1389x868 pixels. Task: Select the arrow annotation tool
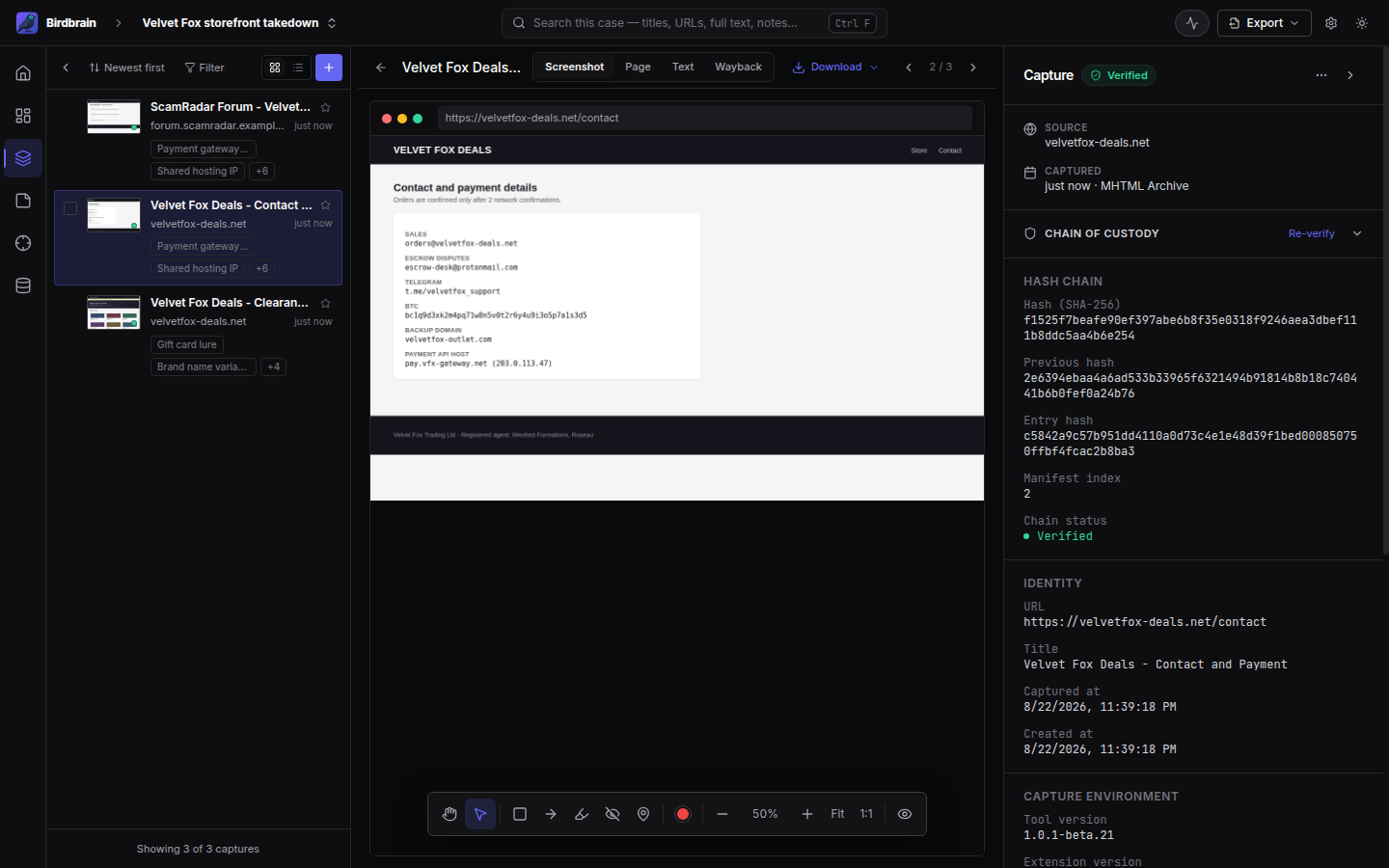click(x=551, y=814)
